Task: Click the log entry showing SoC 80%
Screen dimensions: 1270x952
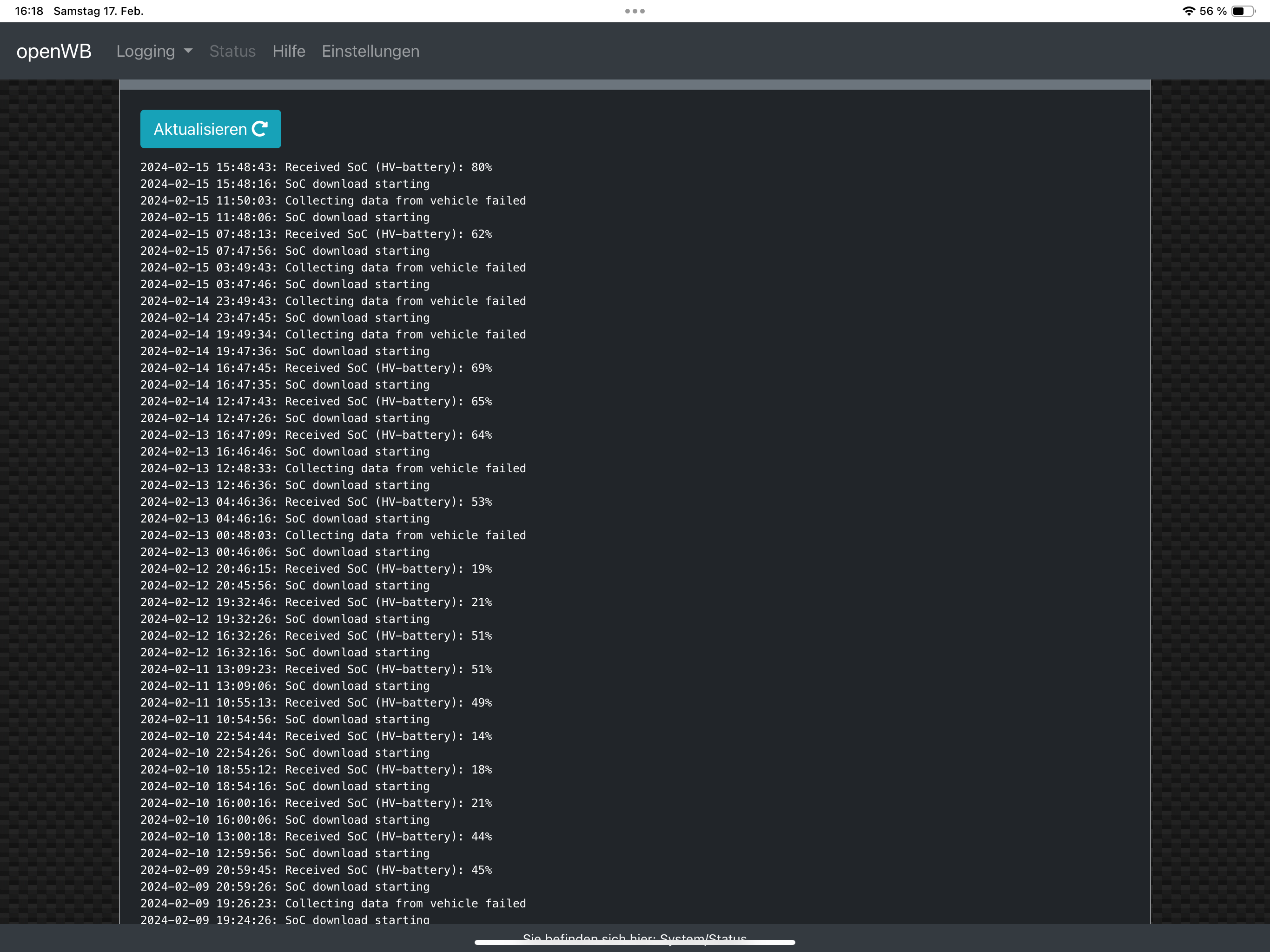Action: pos(316,167)
